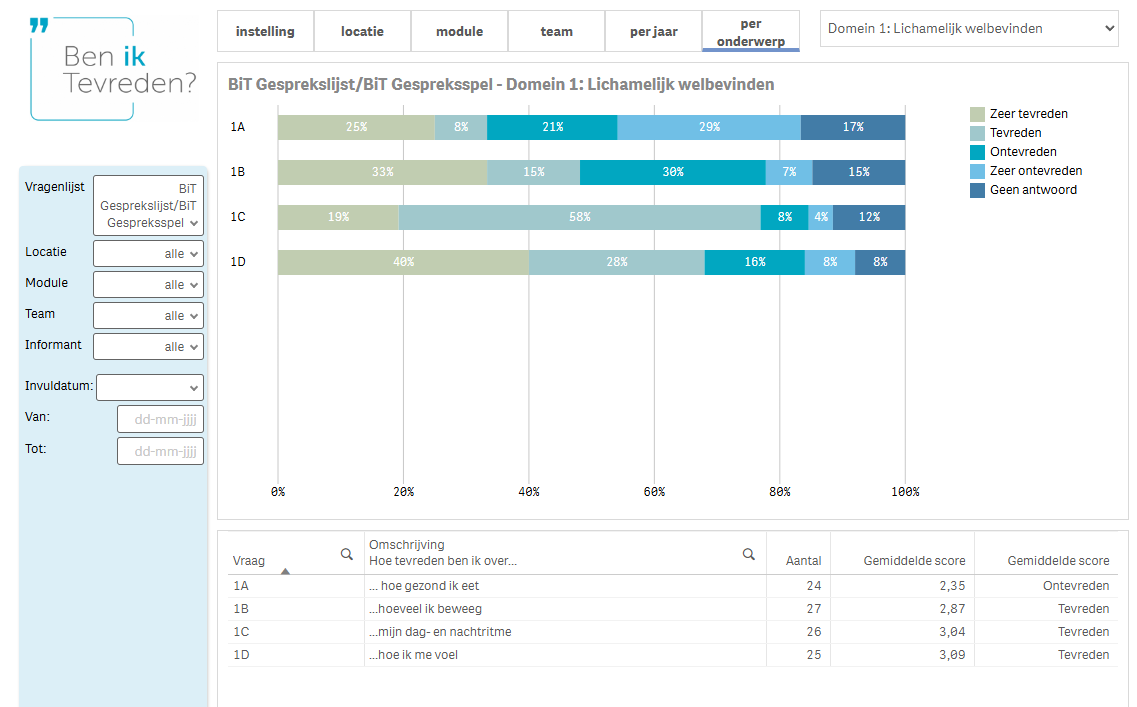Click the Tot date input field
This screenshot has height=707, width=1137.
(x=160, y=451)
